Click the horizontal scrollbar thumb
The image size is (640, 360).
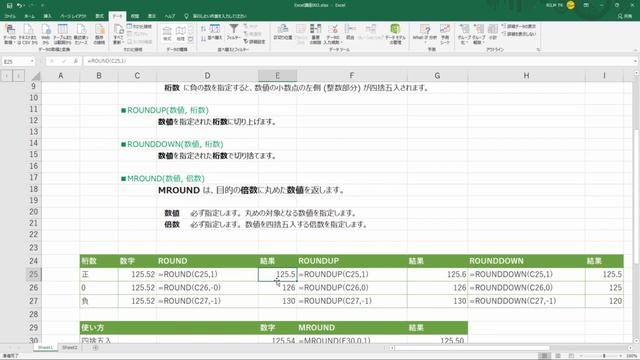471,348
